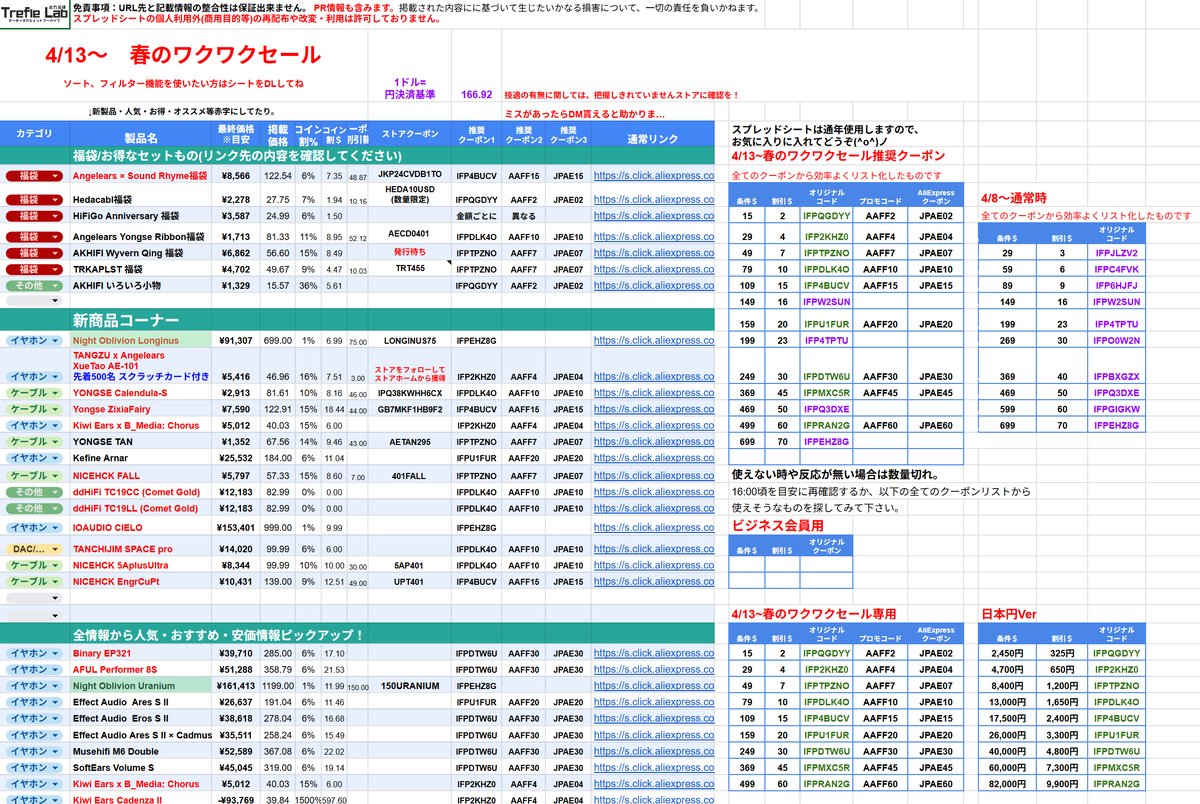
Task: Open category dropdown for AFUL Performer 8S
Action: [x=34, y=670]
